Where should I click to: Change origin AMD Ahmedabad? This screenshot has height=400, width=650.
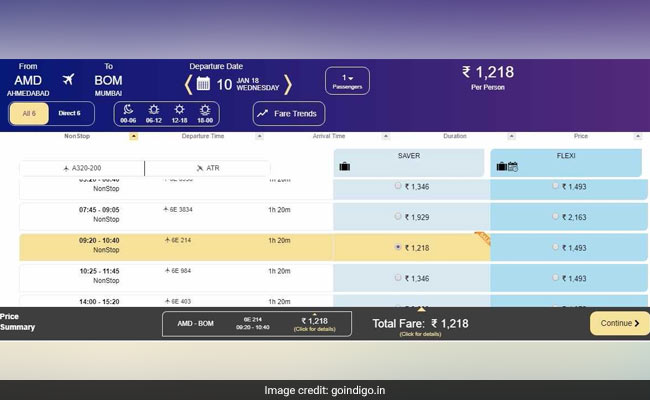click(28, 82)
